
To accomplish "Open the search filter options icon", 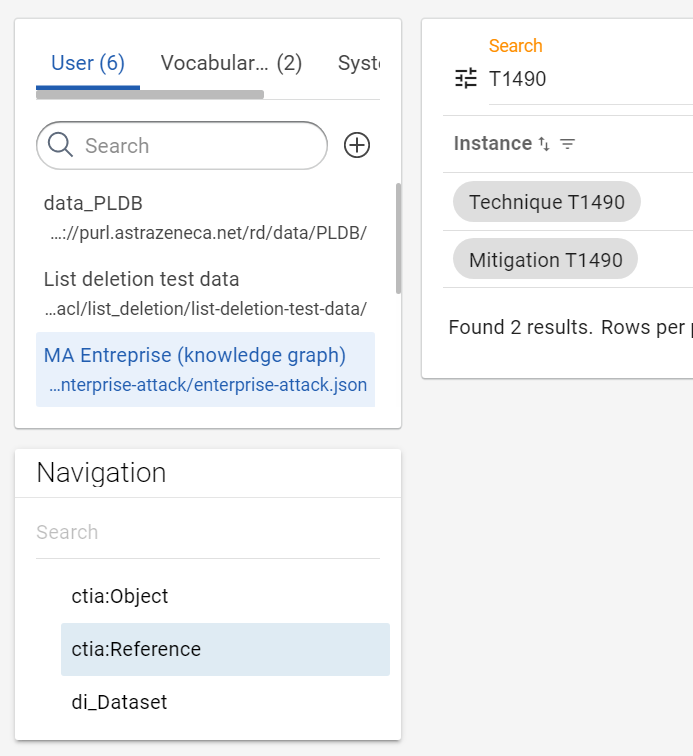I will pyautogui.click(x=466, y=78).
